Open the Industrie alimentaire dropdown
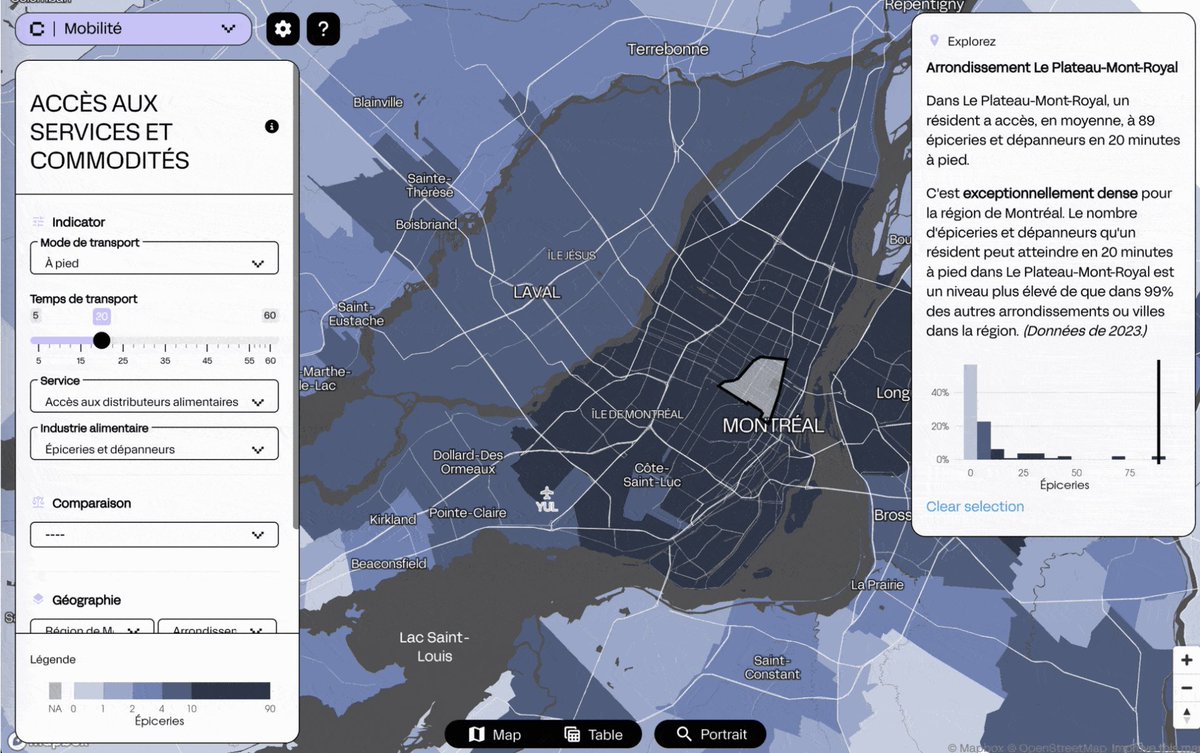 [x=154, y=444]
